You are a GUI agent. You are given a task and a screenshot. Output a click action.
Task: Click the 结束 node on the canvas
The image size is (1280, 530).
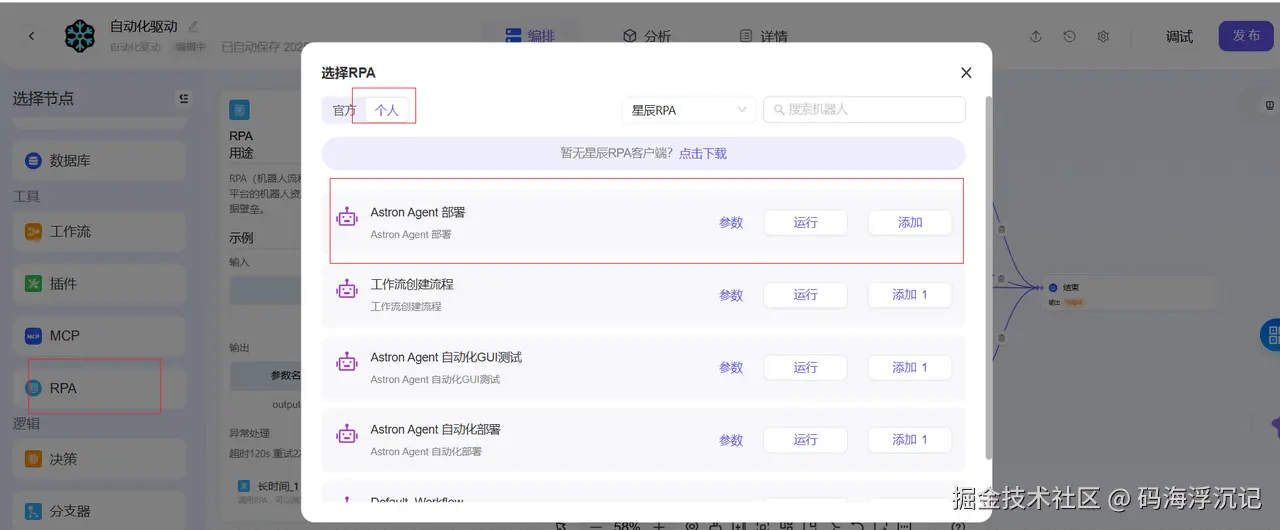pos(1130,293)
